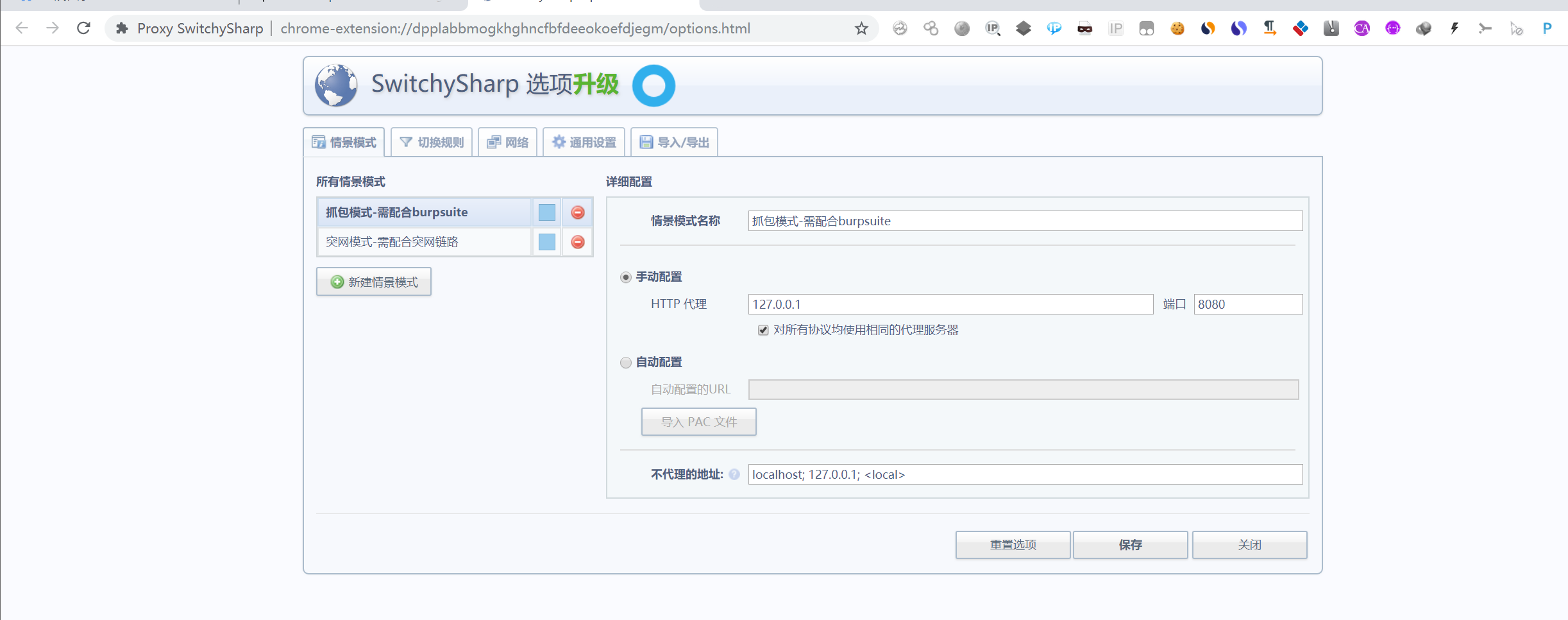Select the 手动配置 radio button

626,277
